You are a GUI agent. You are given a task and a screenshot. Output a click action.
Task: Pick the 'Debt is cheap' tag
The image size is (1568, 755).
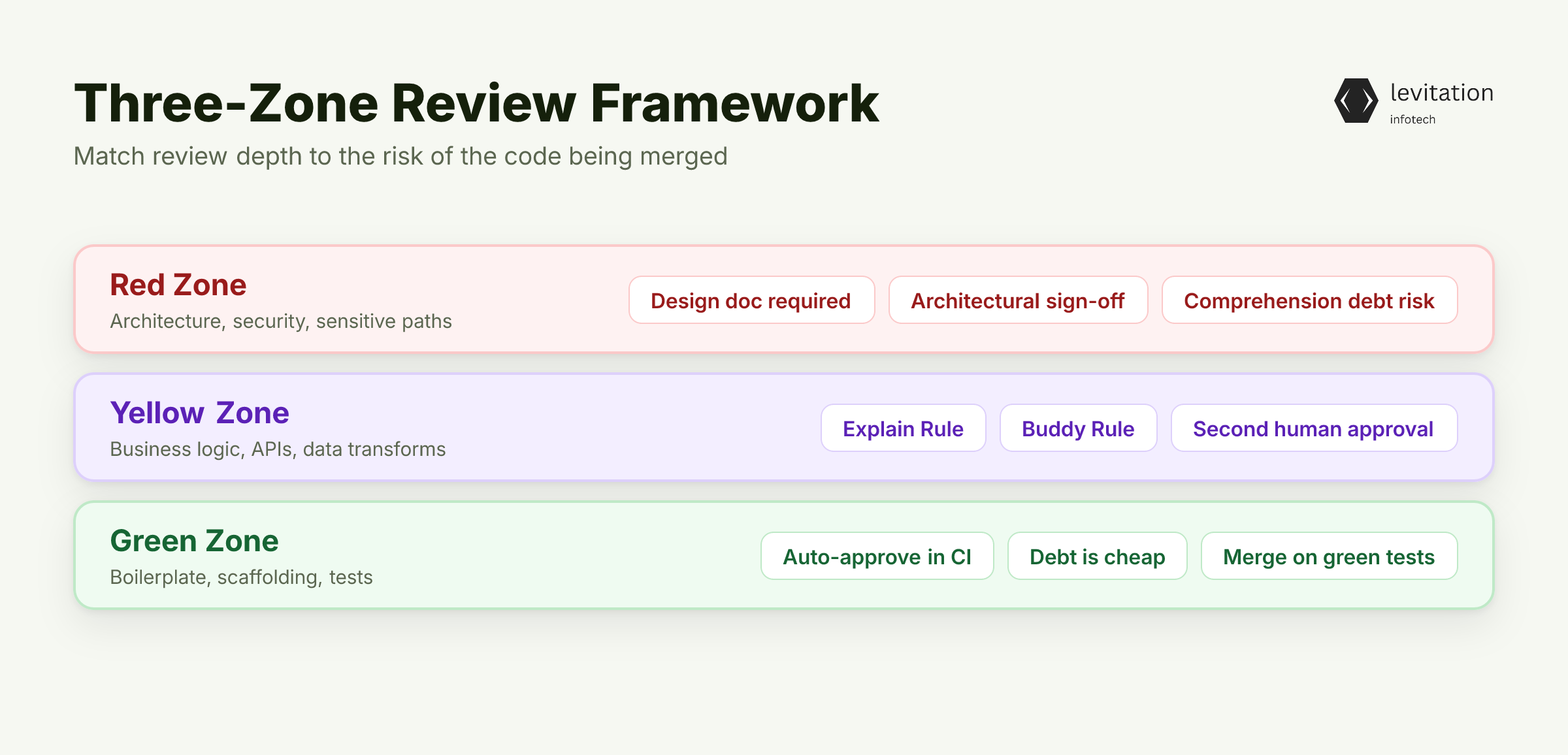1097,556
